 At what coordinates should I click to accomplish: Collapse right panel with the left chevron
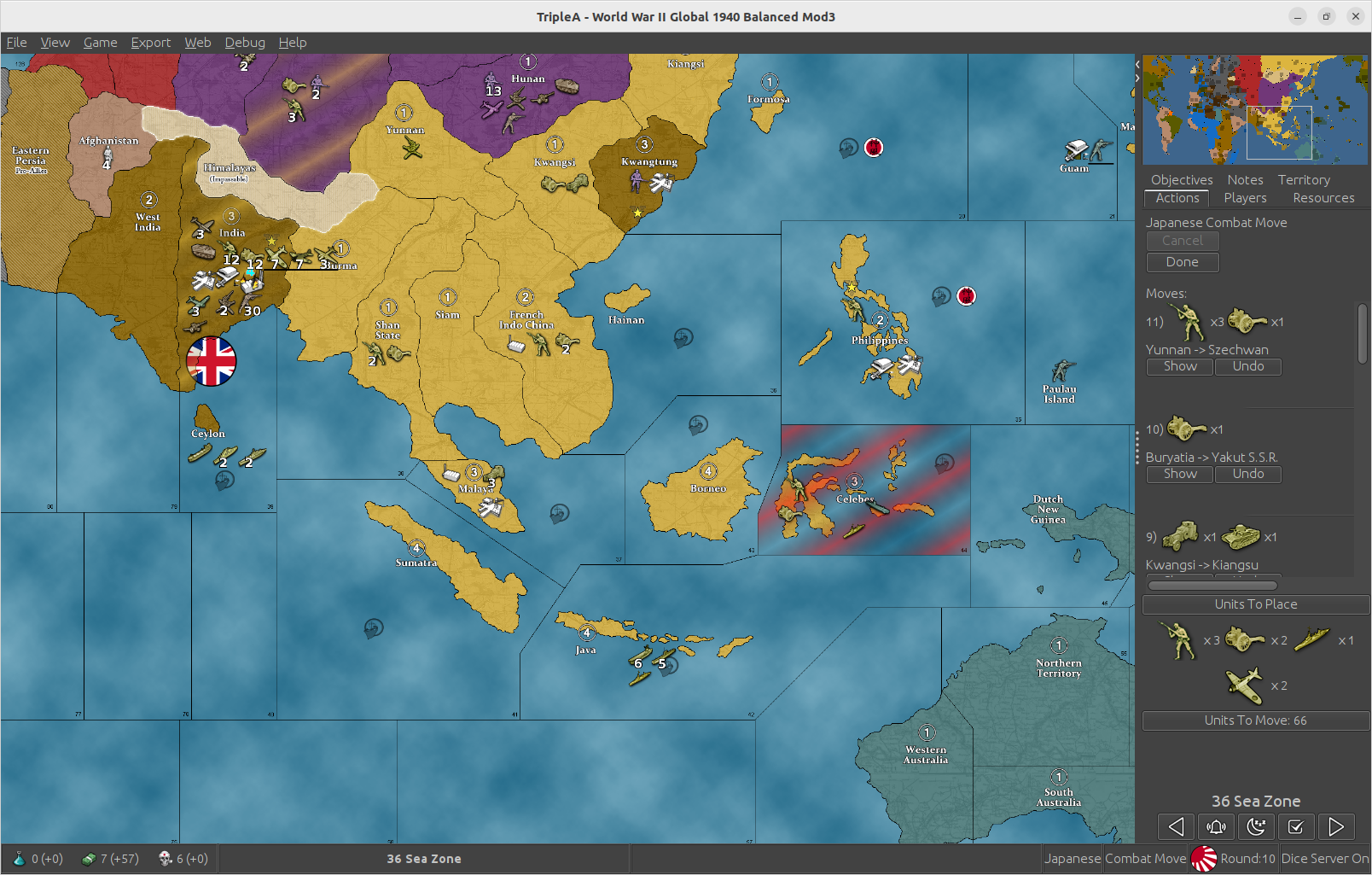click(1137, 64)
